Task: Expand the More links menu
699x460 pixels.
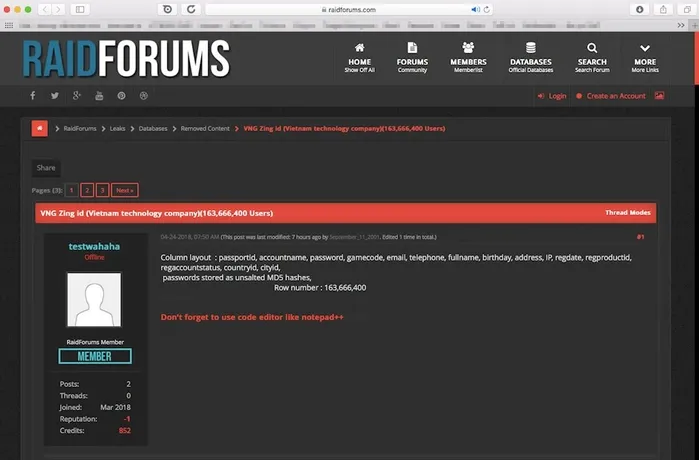Action: [x=645, y=57]
